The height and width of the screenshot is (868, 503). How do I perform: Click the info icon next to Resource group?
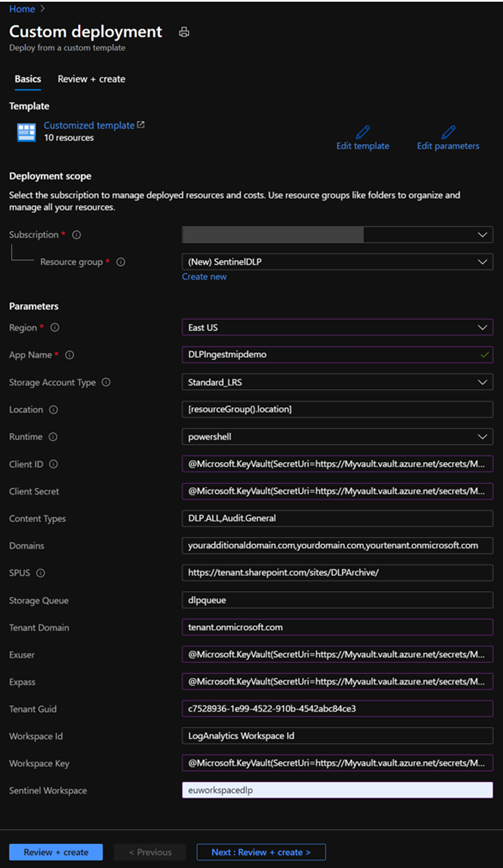pos(121,262)
